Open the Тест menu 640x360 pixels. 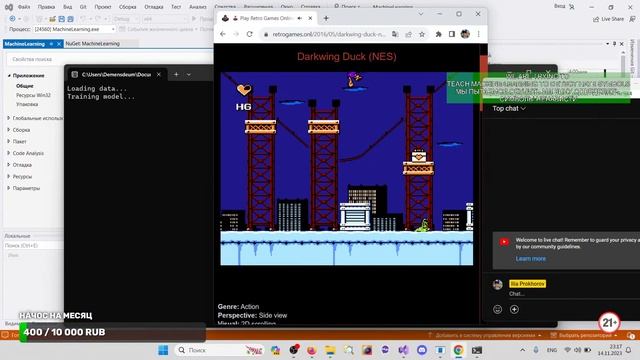click(176, 7)
